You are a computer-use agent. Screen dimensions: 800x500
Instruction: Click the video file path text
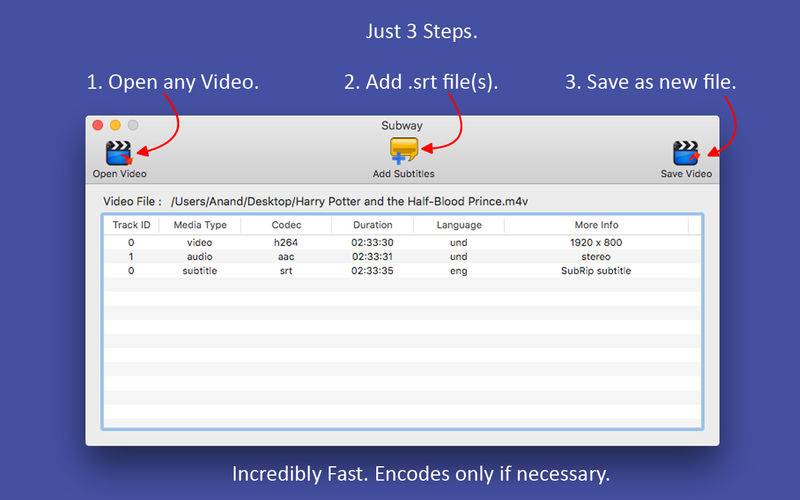(349, 202)
